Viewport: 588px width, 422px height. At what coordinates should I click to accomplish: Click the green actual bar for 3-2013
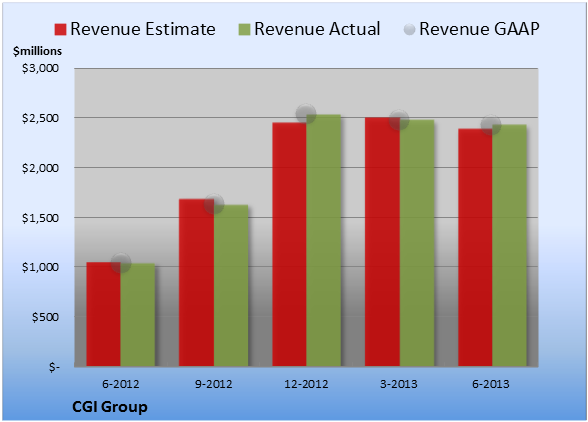click(417, 243)
